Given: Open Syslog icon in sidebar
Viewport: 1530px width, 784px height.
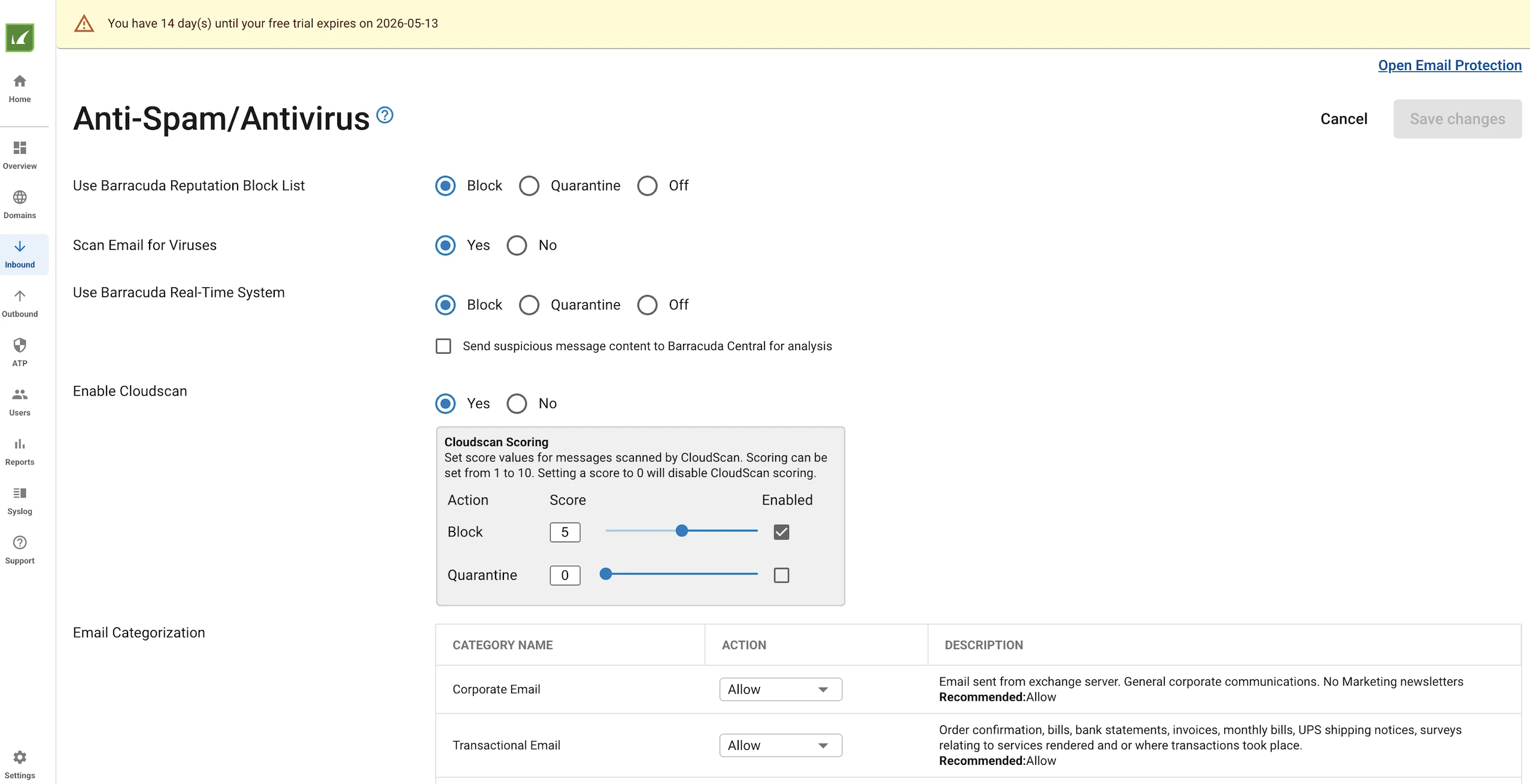Looking at the screenshot, I should (20, 493).
